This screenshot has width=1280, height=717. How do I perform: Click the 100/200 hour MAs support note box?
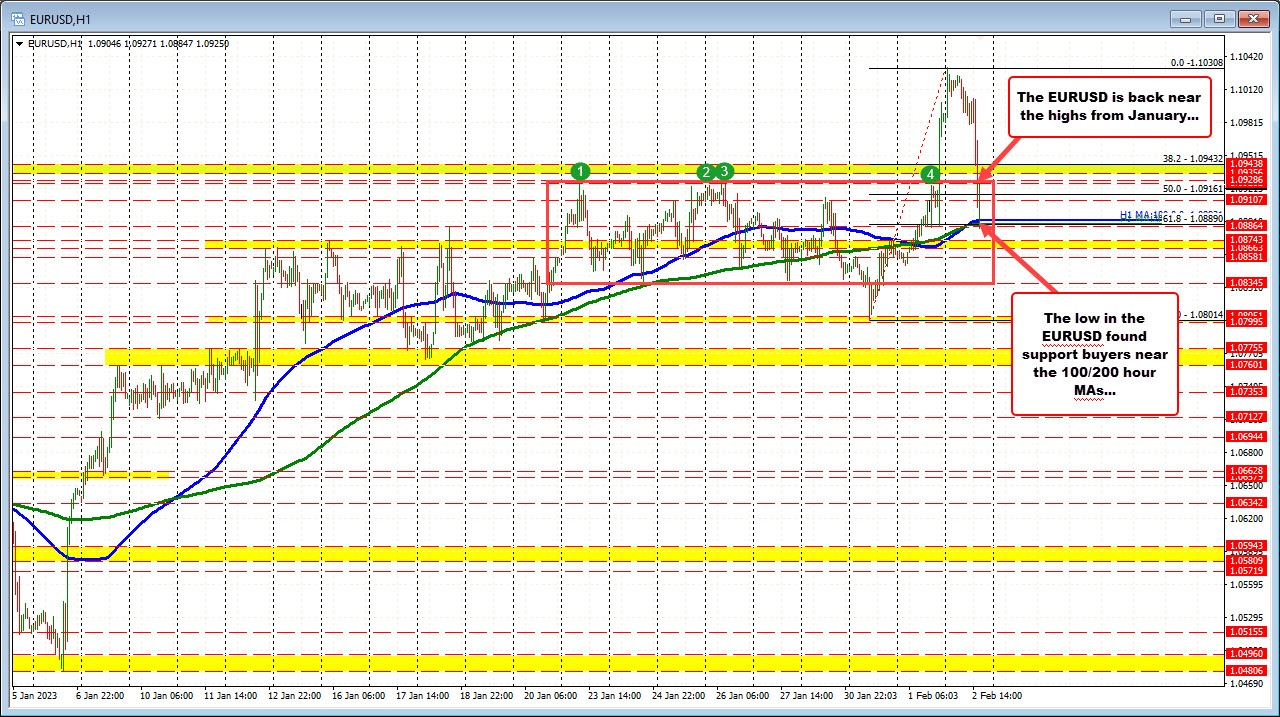[1095, 355]
